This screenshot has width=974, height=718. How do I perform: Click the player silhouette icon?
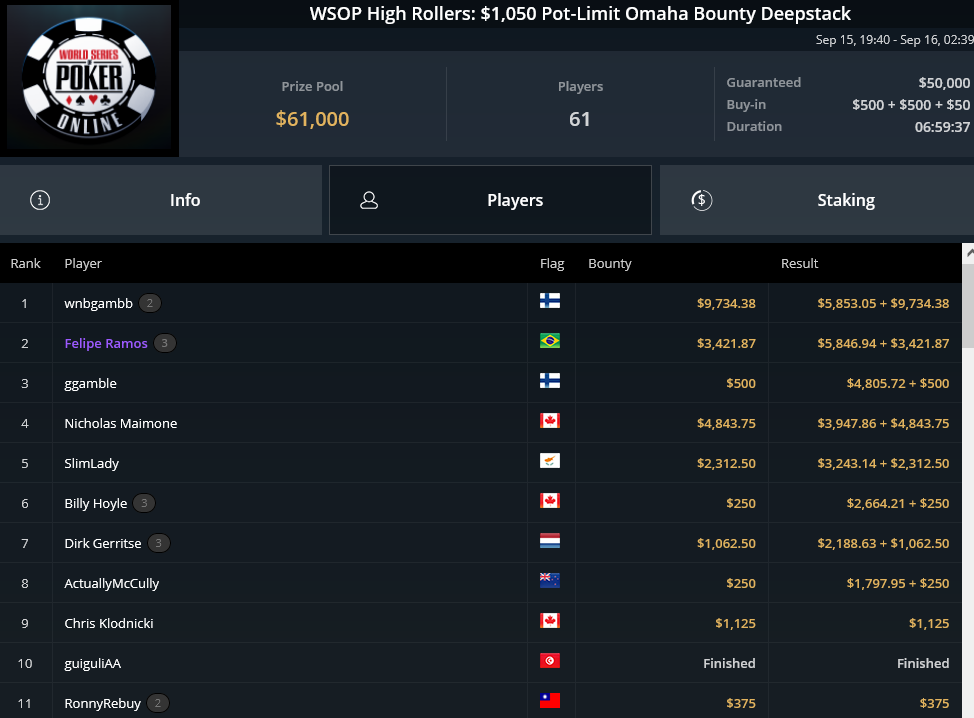[369, 200]
